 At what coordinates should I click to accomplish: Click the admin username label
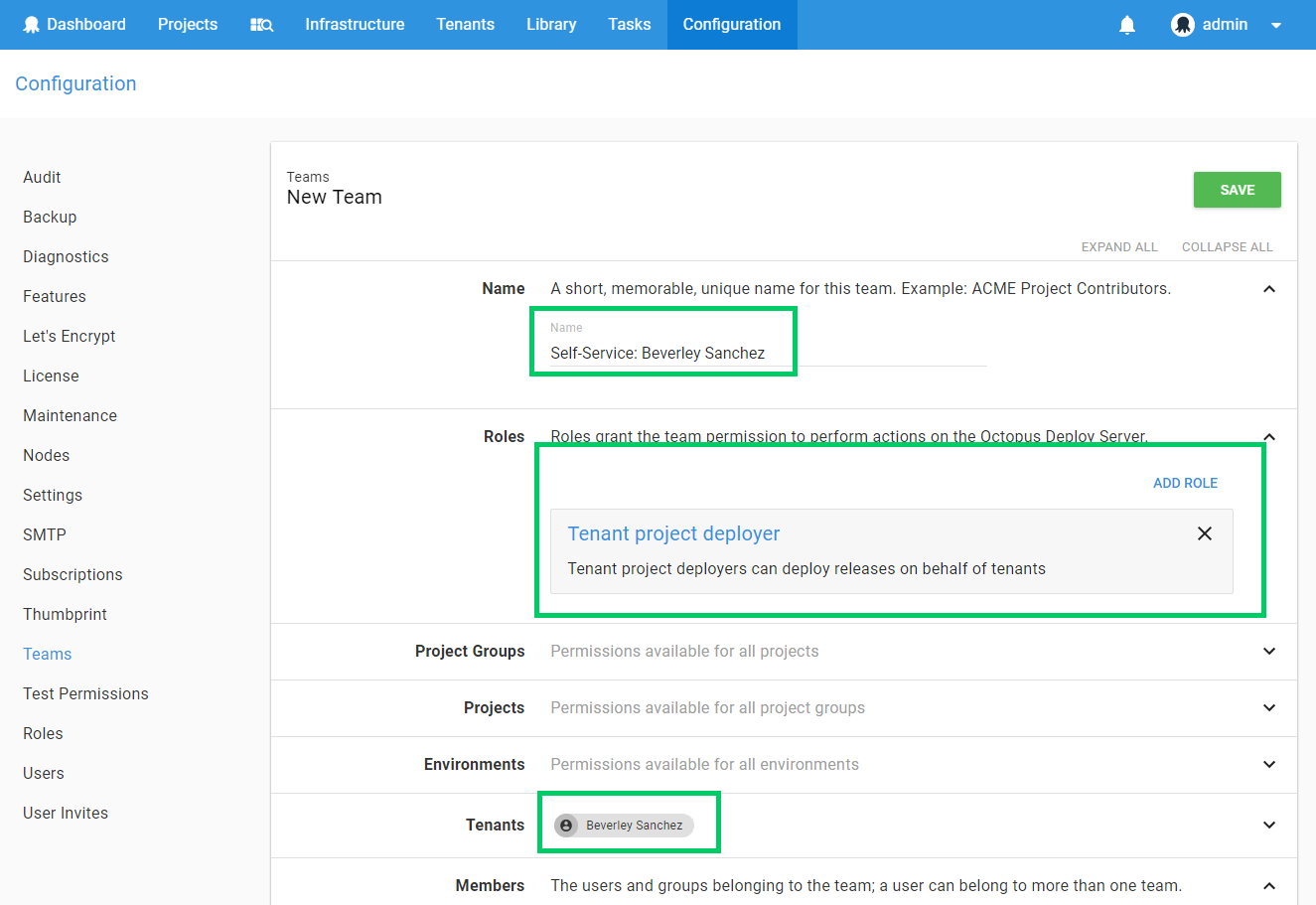(x=1225, y=25)
